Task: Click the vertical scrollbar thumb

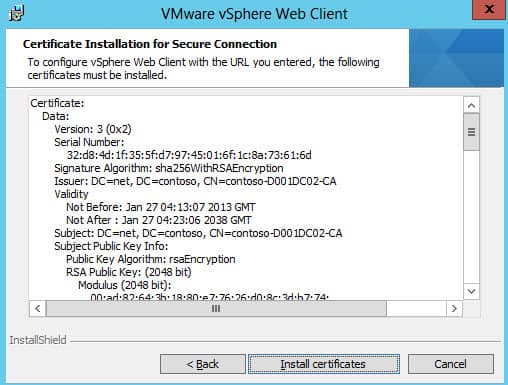Action: [471, 132]
